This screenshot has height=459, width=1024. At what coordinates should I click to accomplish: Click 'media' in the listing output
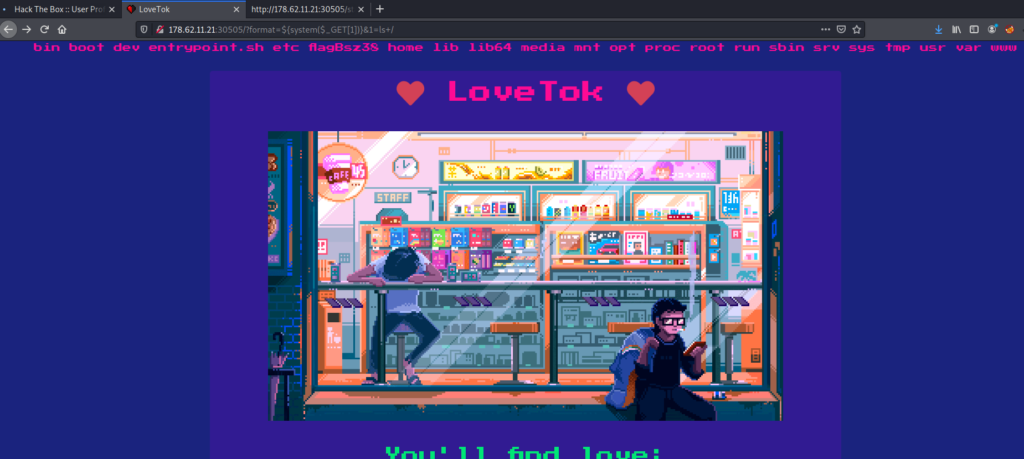point(542,48)
